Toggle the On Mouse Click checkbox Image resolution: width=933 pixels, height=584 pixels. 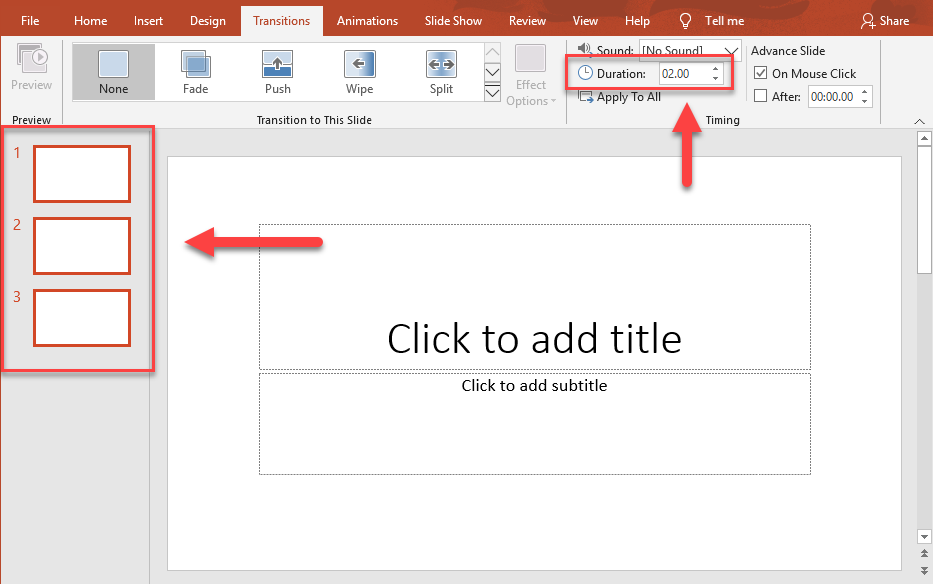[x=760, y=73]
